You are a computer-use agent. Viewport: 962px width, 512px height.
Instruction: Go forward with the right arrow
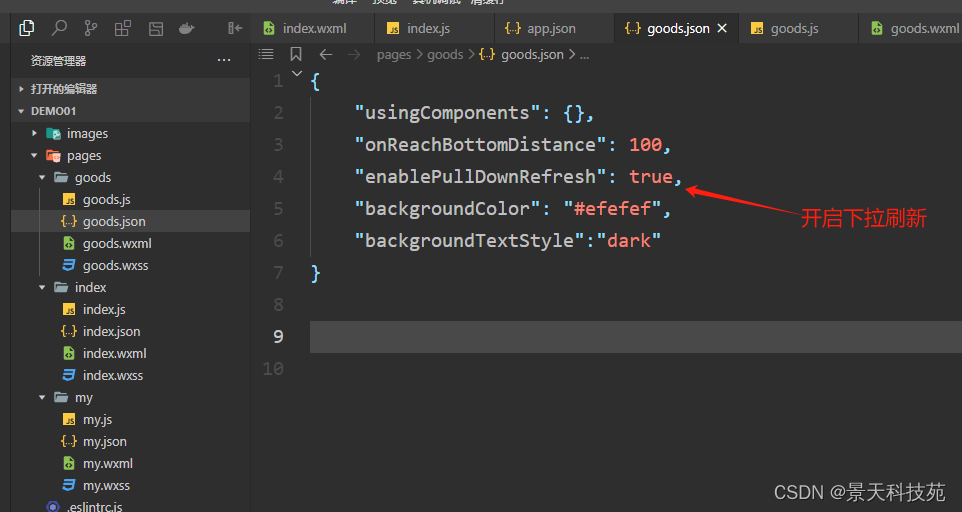(x=354, y=55)
